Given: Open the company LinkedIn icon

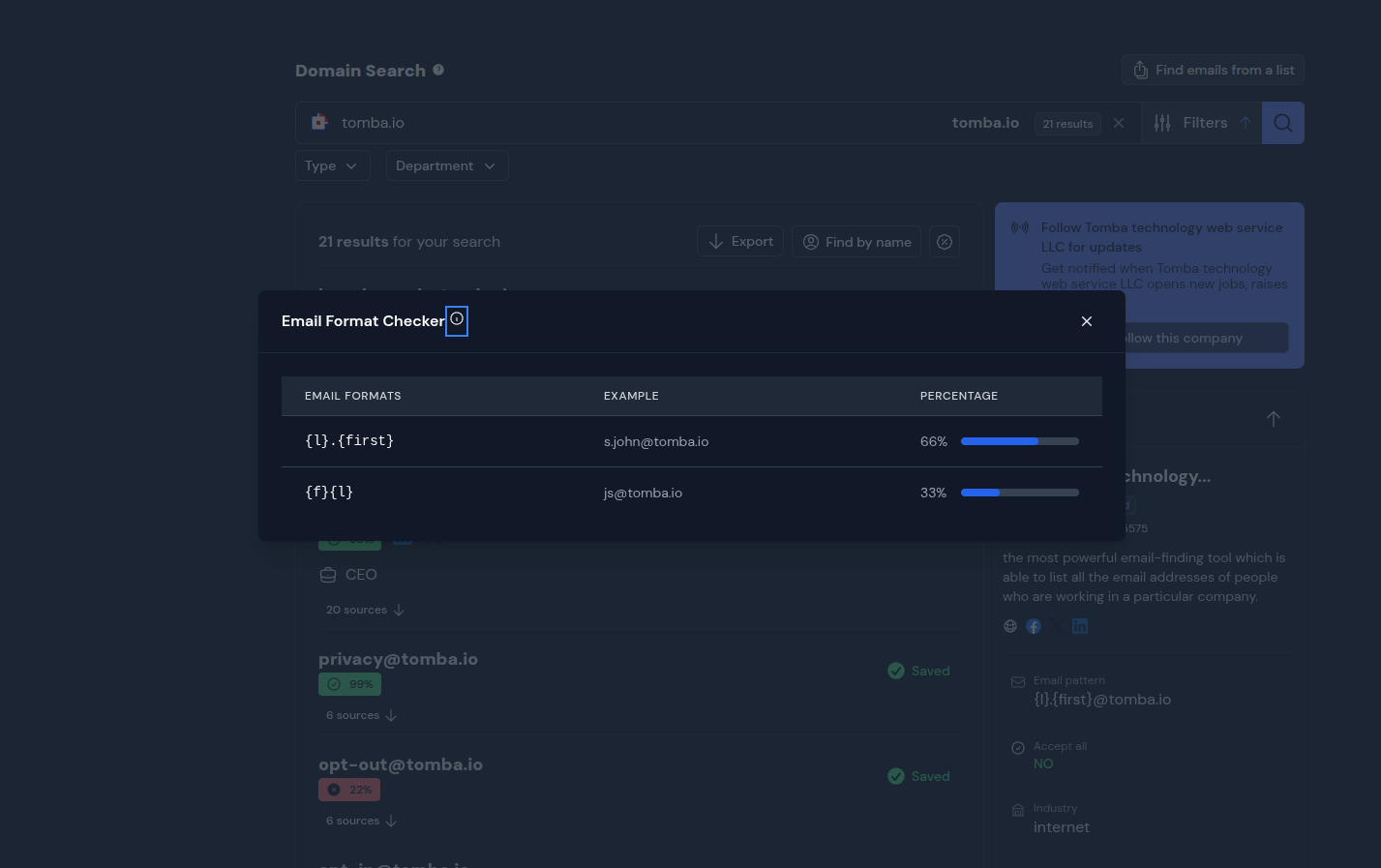Looking at the screenshot, I should 1080,626.
